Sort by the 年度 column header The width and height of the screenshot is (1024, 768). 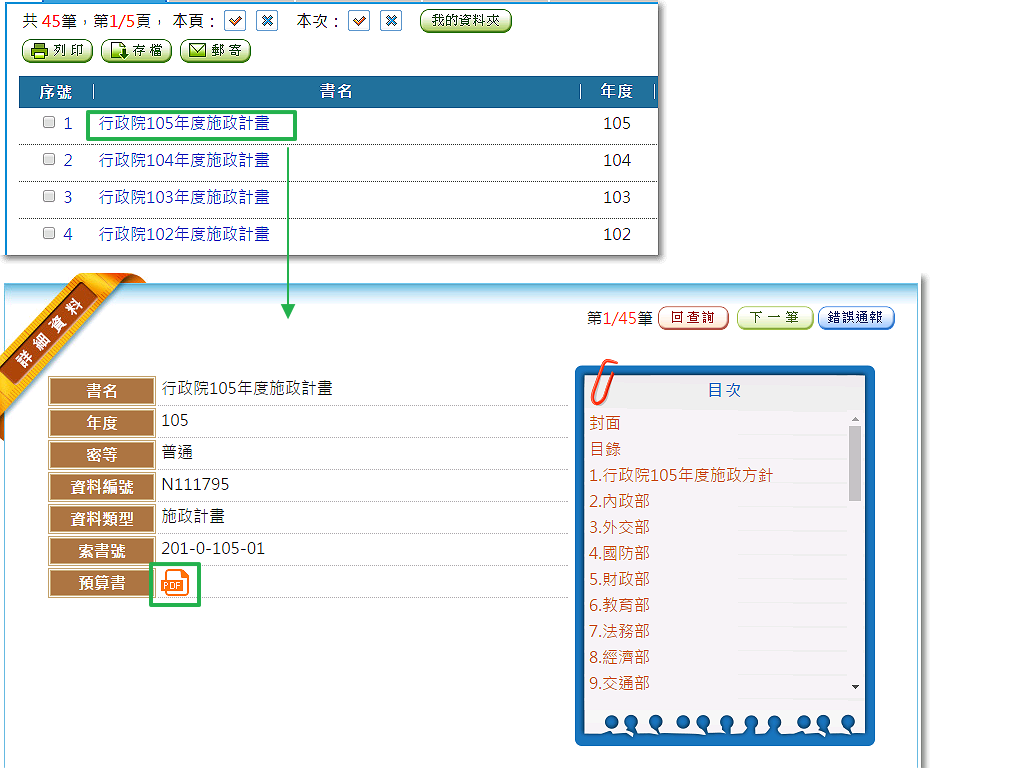(x=616, y=92)
